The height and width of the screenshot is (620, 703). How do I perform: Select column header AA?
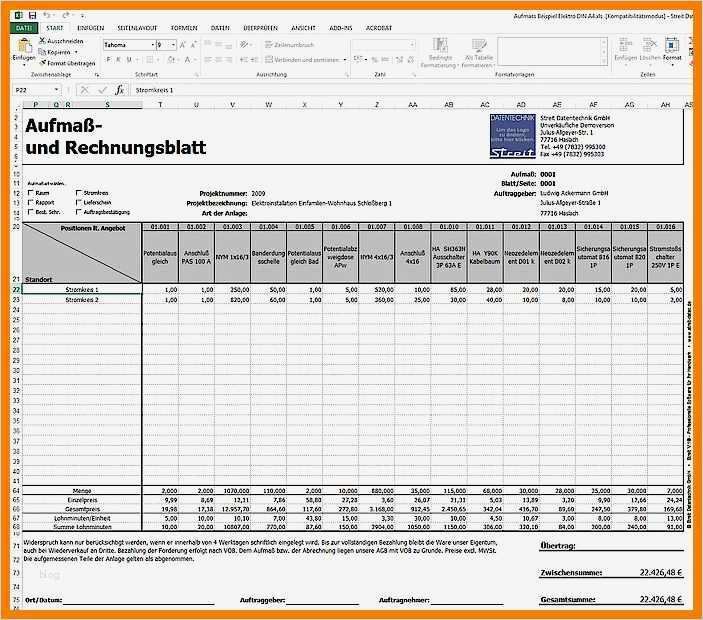click(412, 104)
